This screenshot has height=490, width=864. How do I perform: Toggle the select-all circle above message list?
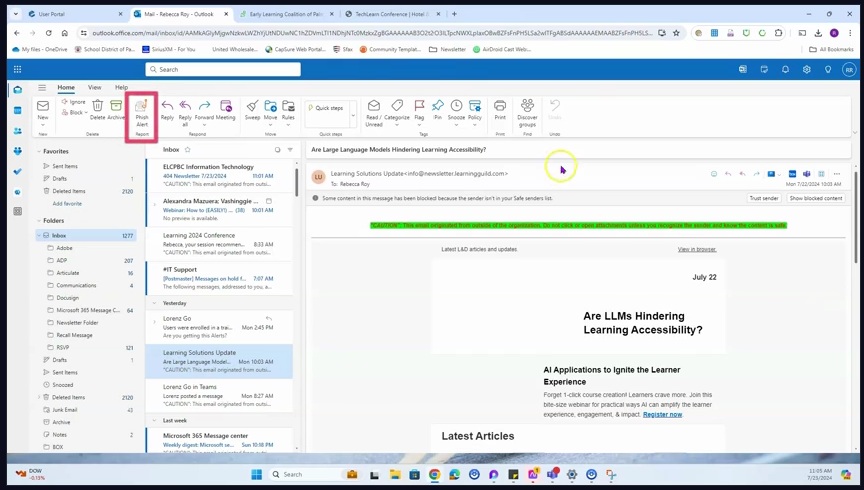pos(277,149)
